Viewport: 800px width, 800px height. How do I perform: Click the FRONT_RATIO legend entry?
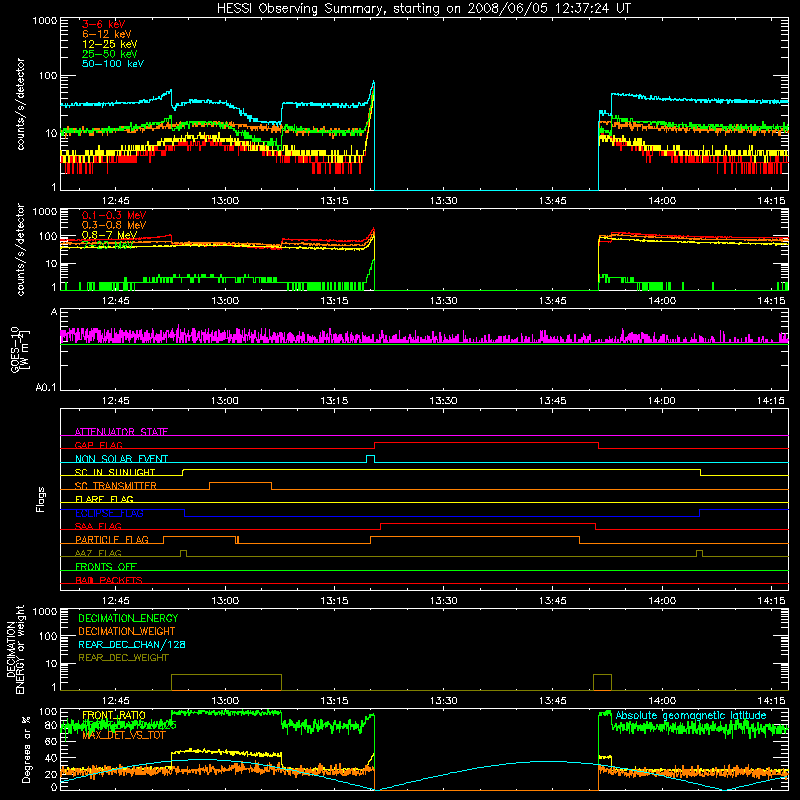pos(114,715)
